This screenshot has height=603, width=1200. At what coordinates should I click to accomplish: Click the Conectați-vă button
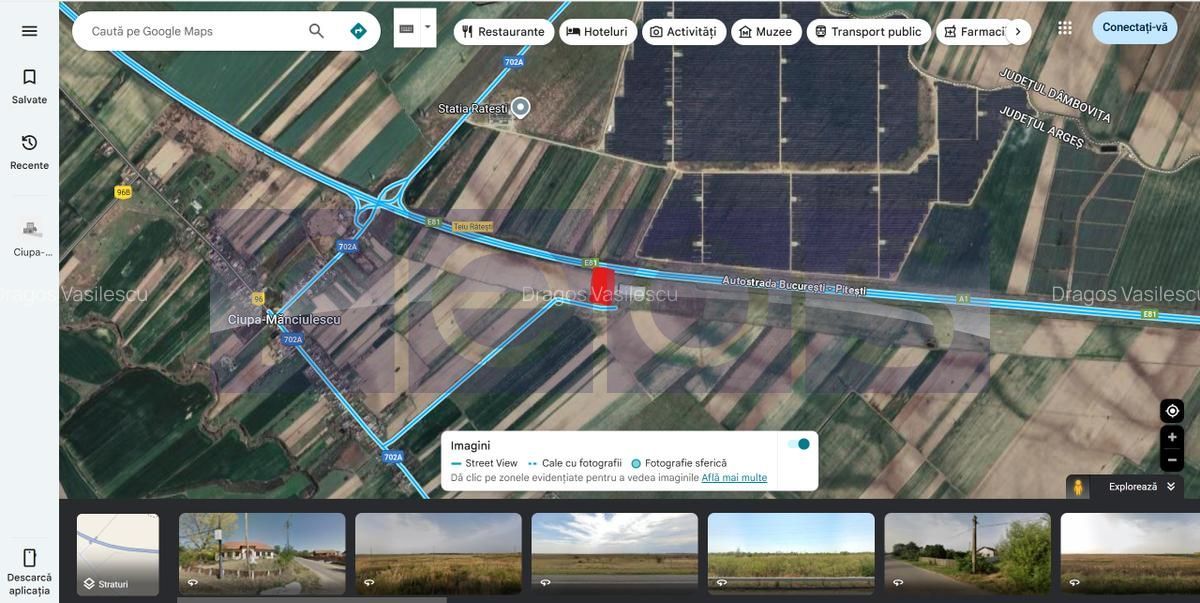[x=1136, y=26]
